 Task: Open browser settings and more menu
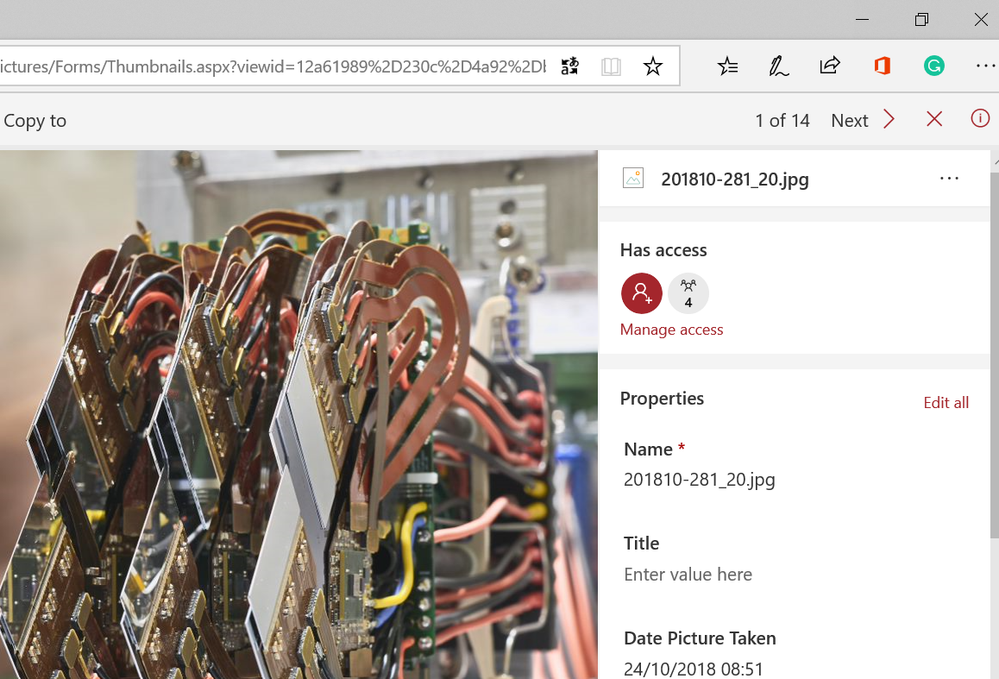986,66
